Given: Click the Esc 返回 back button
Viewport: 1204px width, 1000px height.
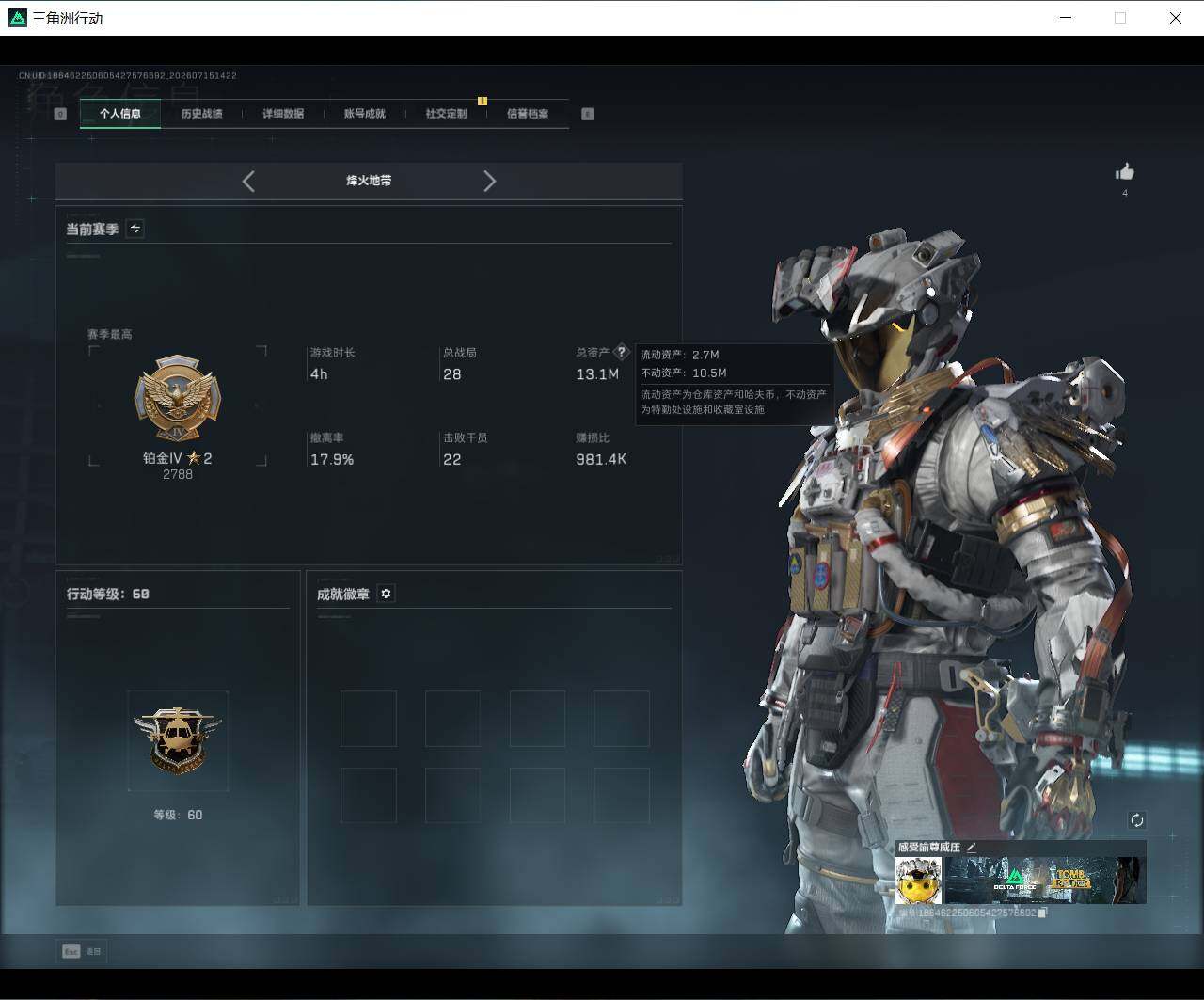Looking at the screenshot, I should tap(82, 951).
